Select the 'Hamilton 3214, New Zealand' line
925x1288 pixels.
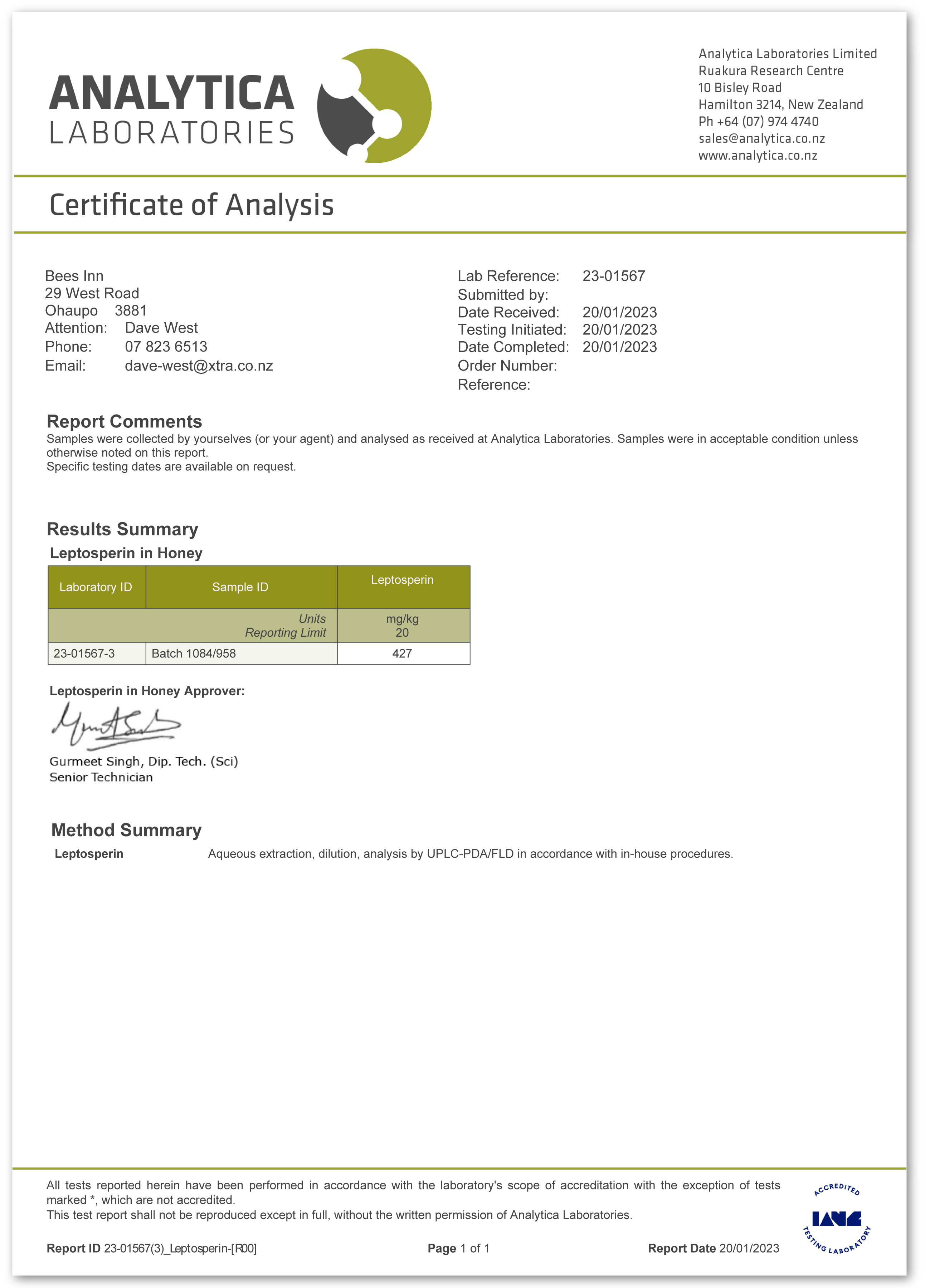coord(781,104)
